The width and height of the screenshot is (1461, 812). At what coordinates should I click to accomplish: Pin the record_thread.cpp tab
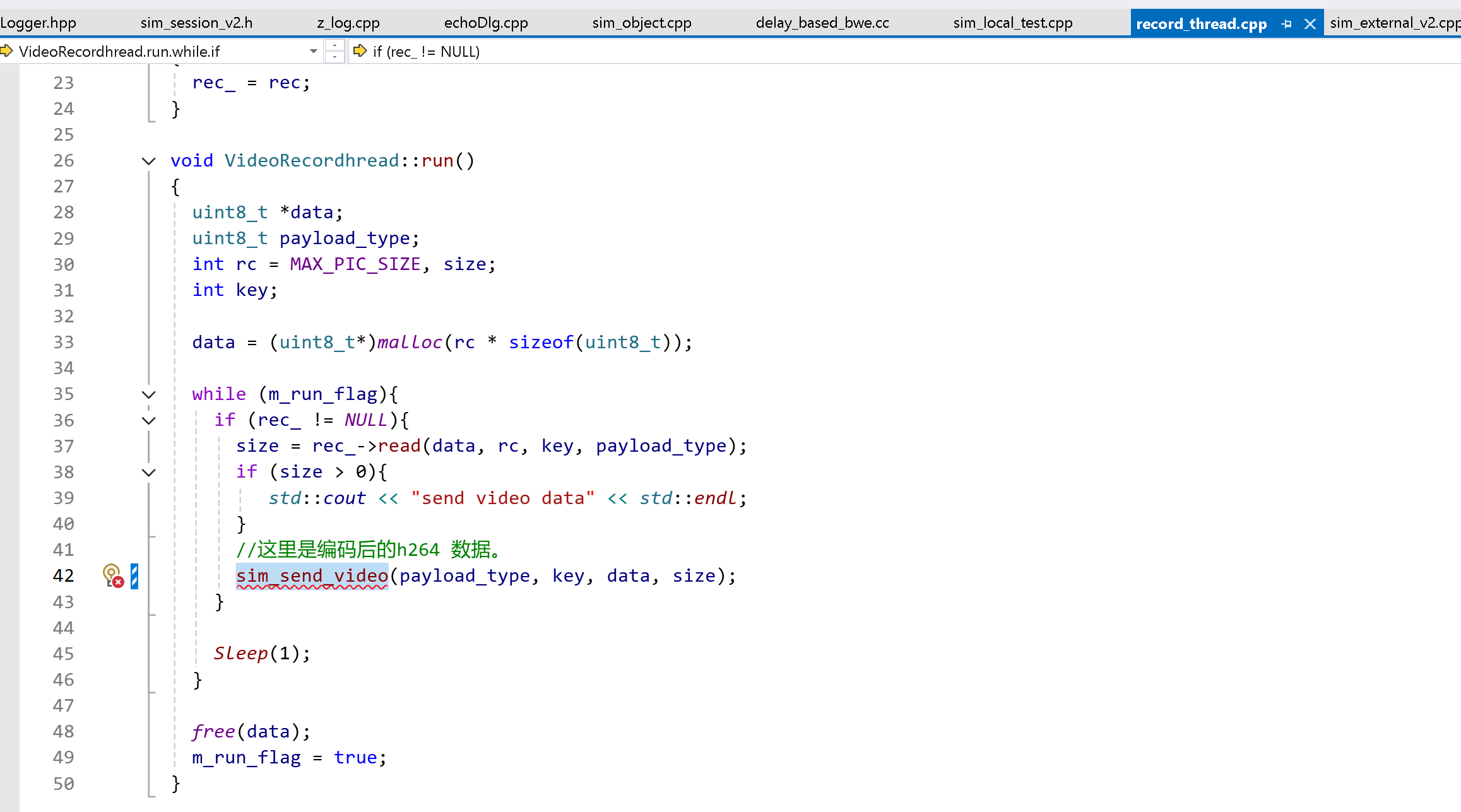1287,24
